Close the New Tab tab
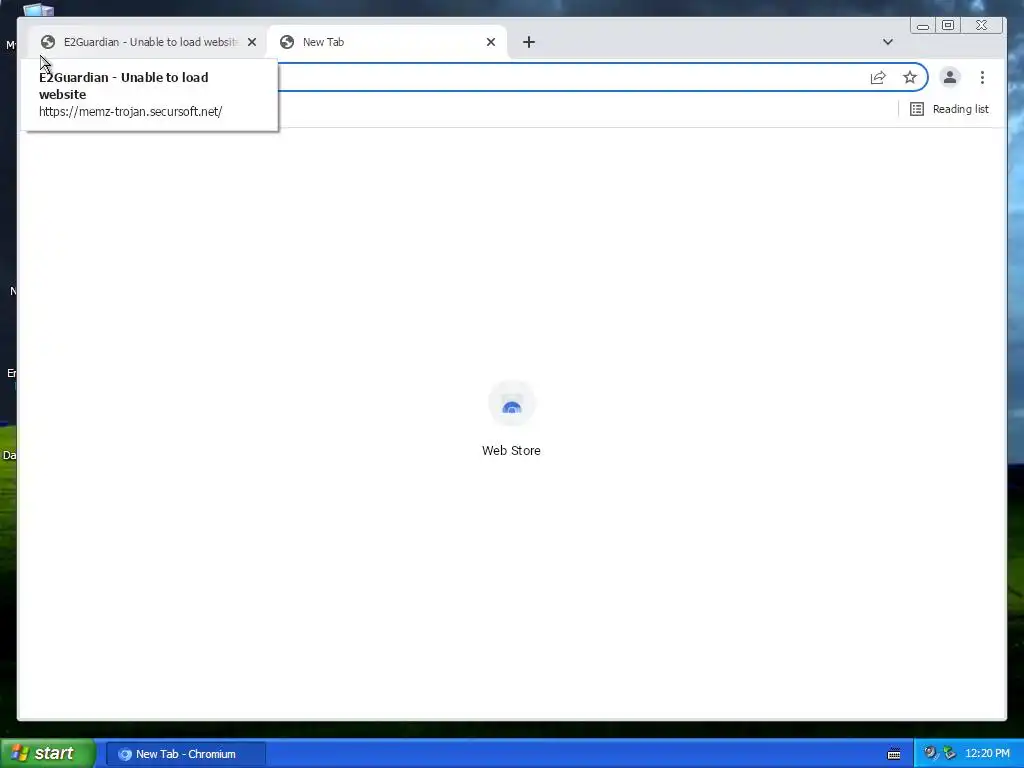Viewport: 1024px width, 768px height. (491, 42)
